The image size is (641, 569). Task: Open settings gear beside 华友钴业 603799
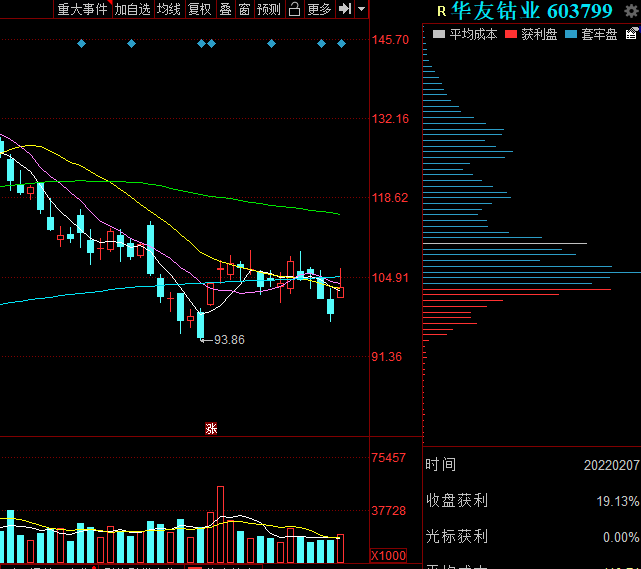pos(632,11)
